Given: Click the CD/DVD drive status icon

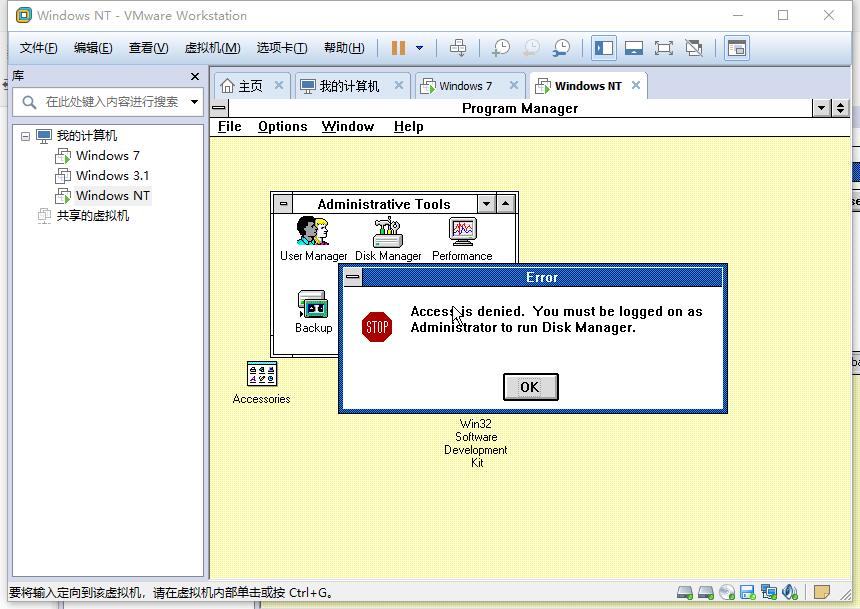Looking at the screenshot, I should tap(727, 593).
